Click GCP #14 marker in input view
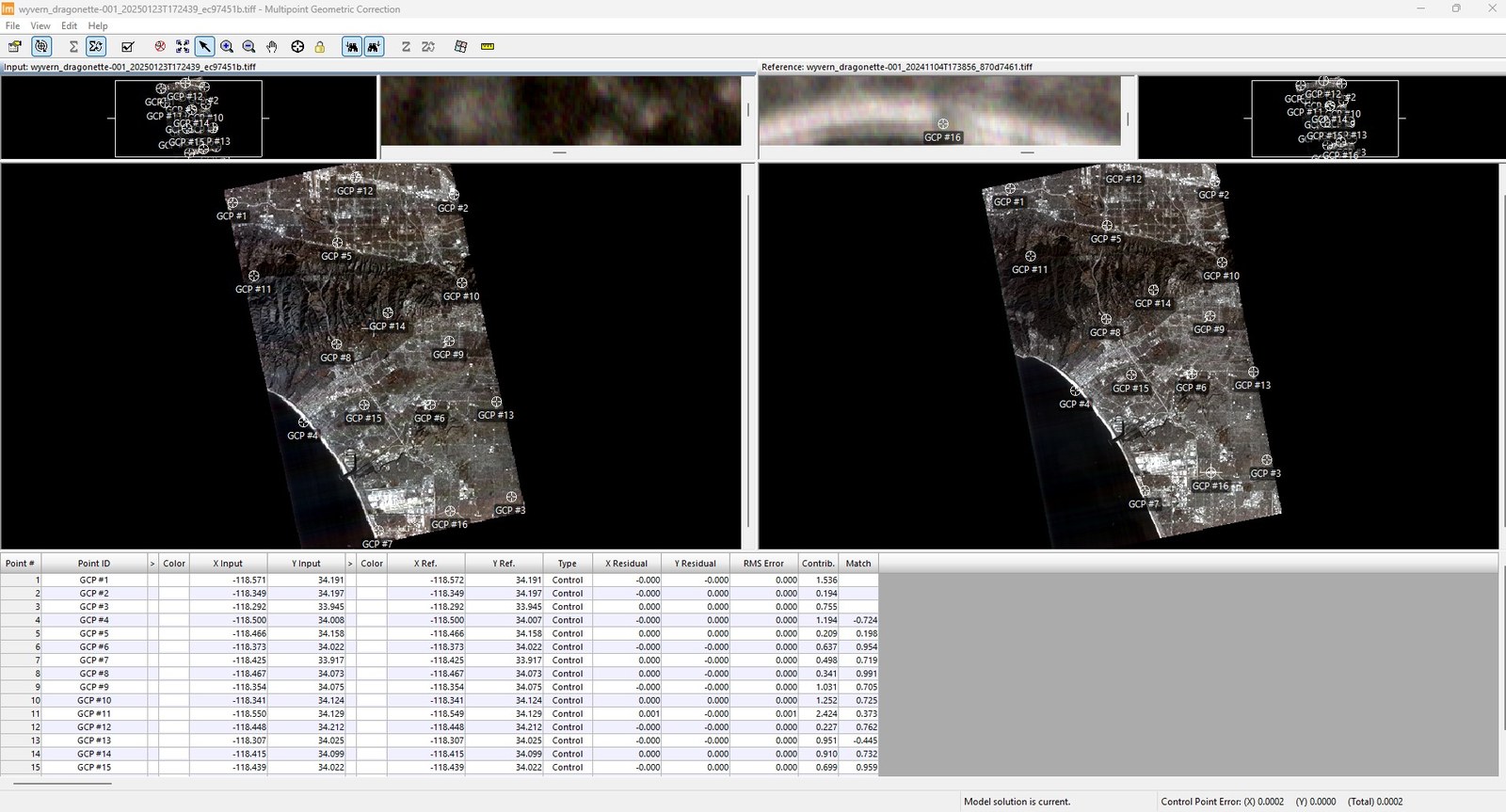The image size is (1506, 812). [x=388, y=312]
